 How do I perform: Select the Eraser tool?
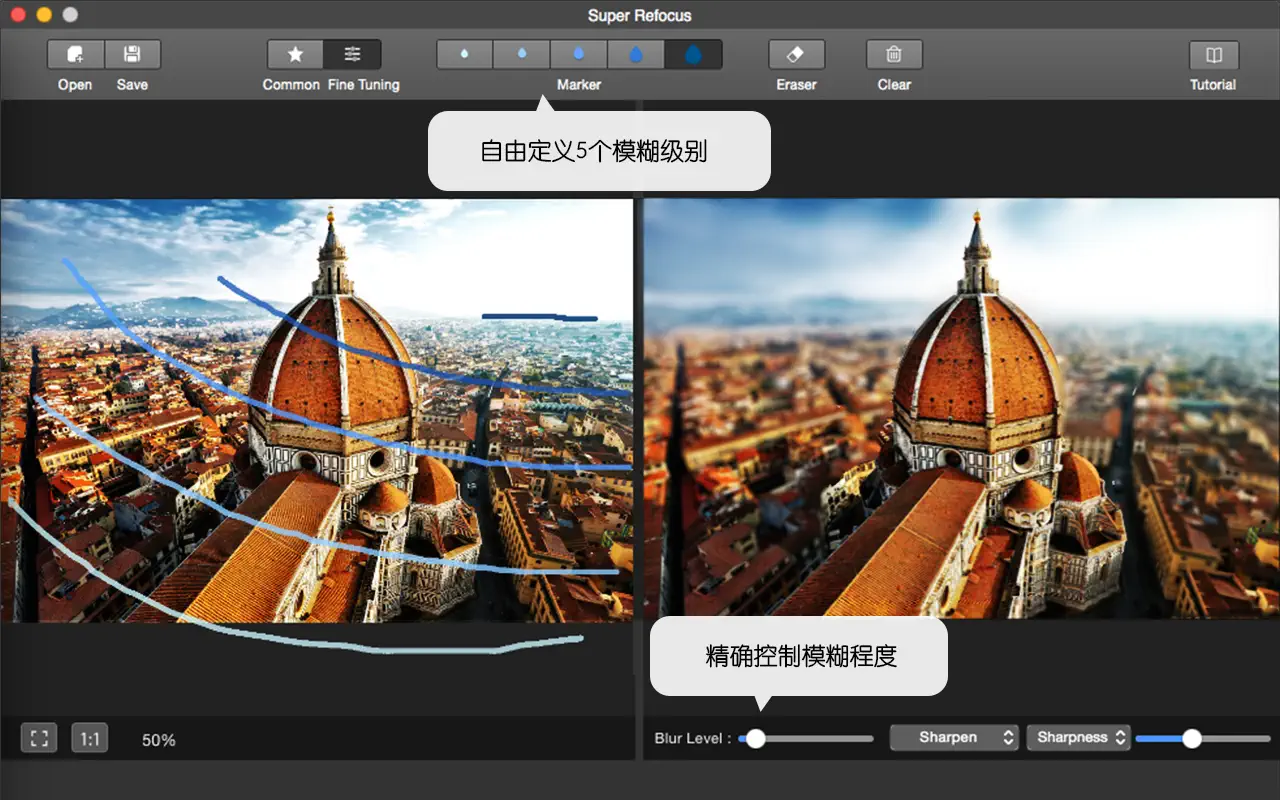795,53
